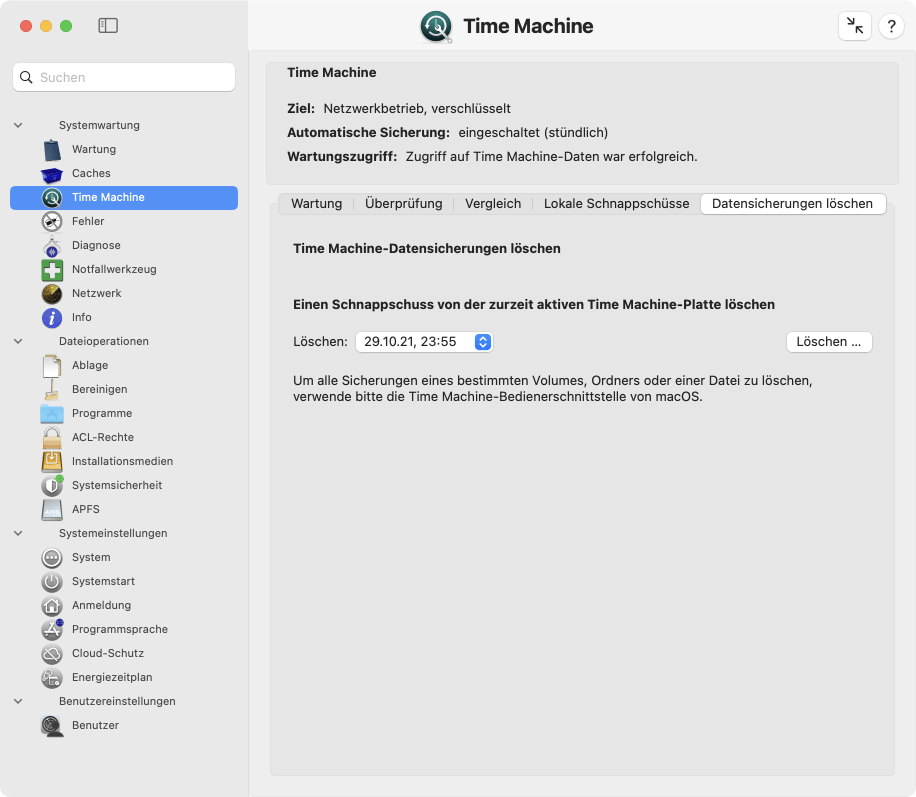916x797 pixels.
Task: Switch to the Wartung tab
Action: [x=317, y=204]
